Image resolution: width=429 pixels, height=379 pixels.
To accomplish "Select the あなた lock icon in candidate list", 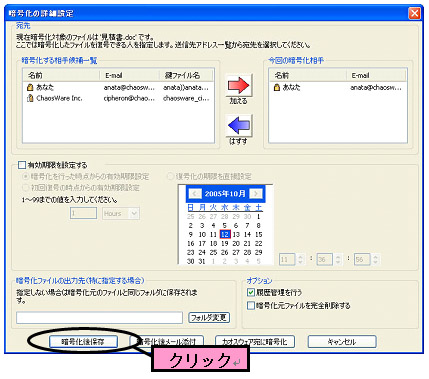I will pyautogui.click(x=30, y=87).
